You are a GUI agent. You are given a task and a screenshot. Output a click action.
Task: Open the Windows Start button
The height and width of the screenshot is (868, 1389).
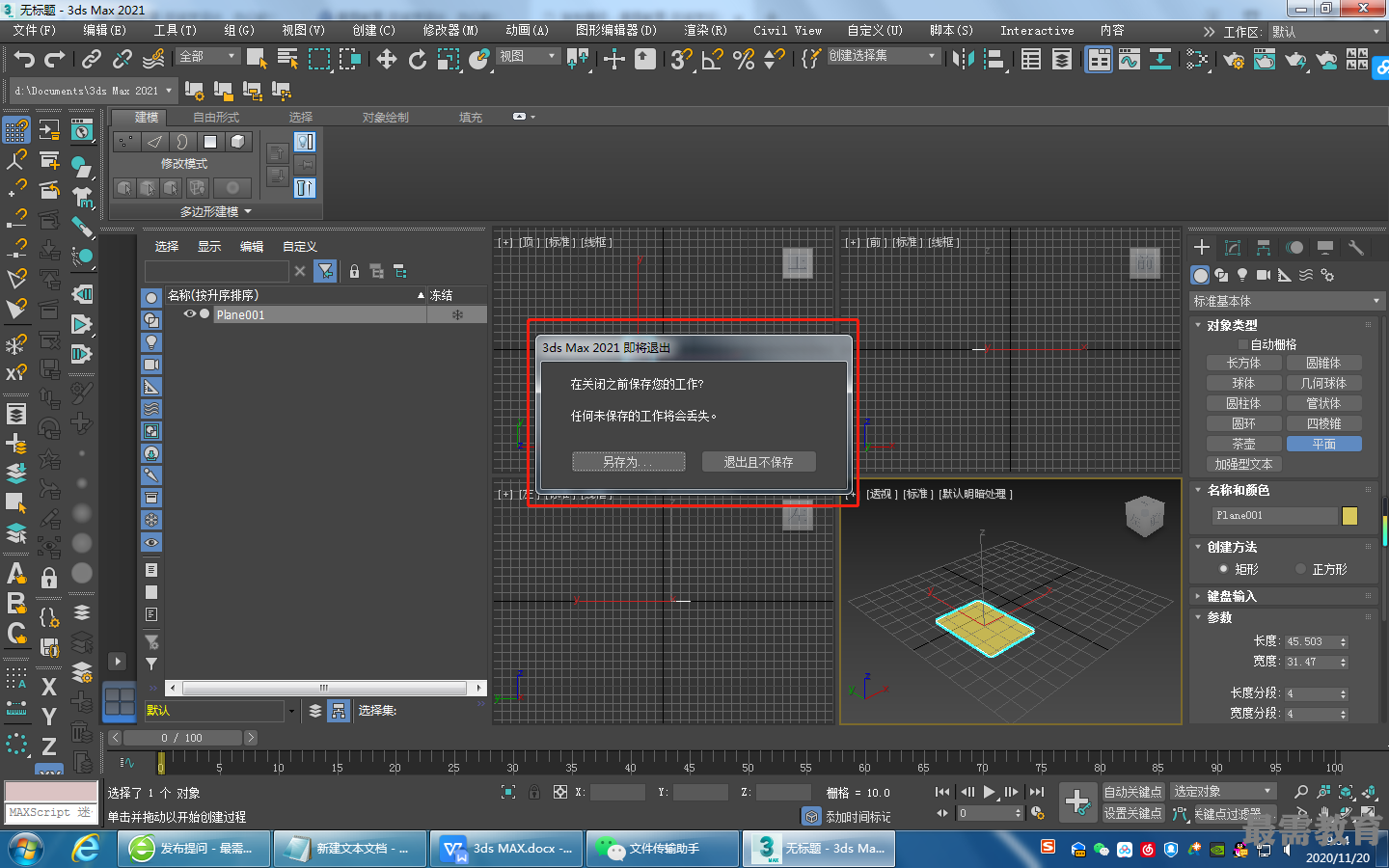(26, 849)
